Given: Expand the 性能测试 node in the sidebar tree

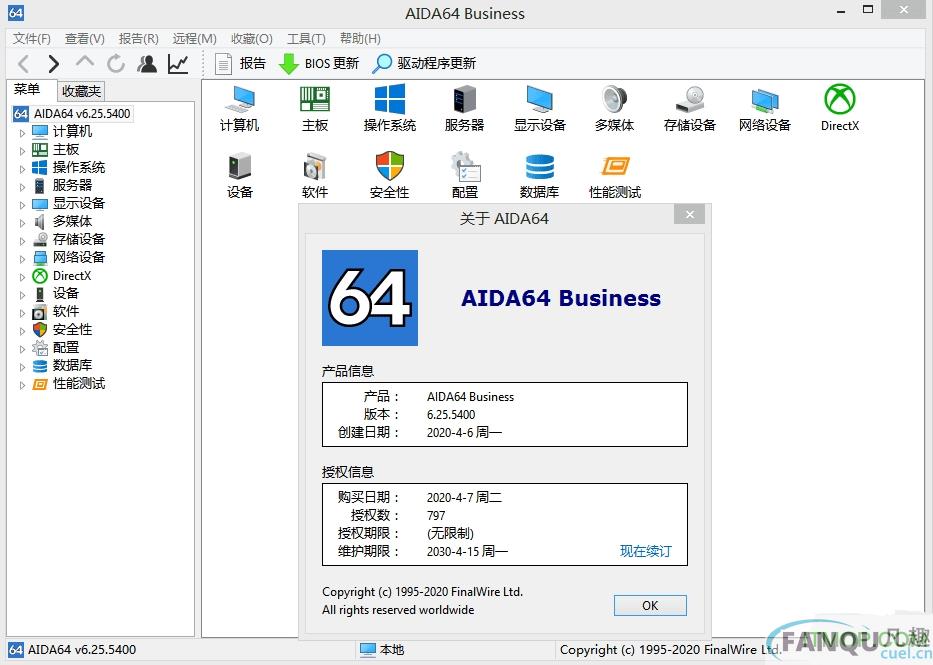Looking at the screenshot, I should 23,385.
